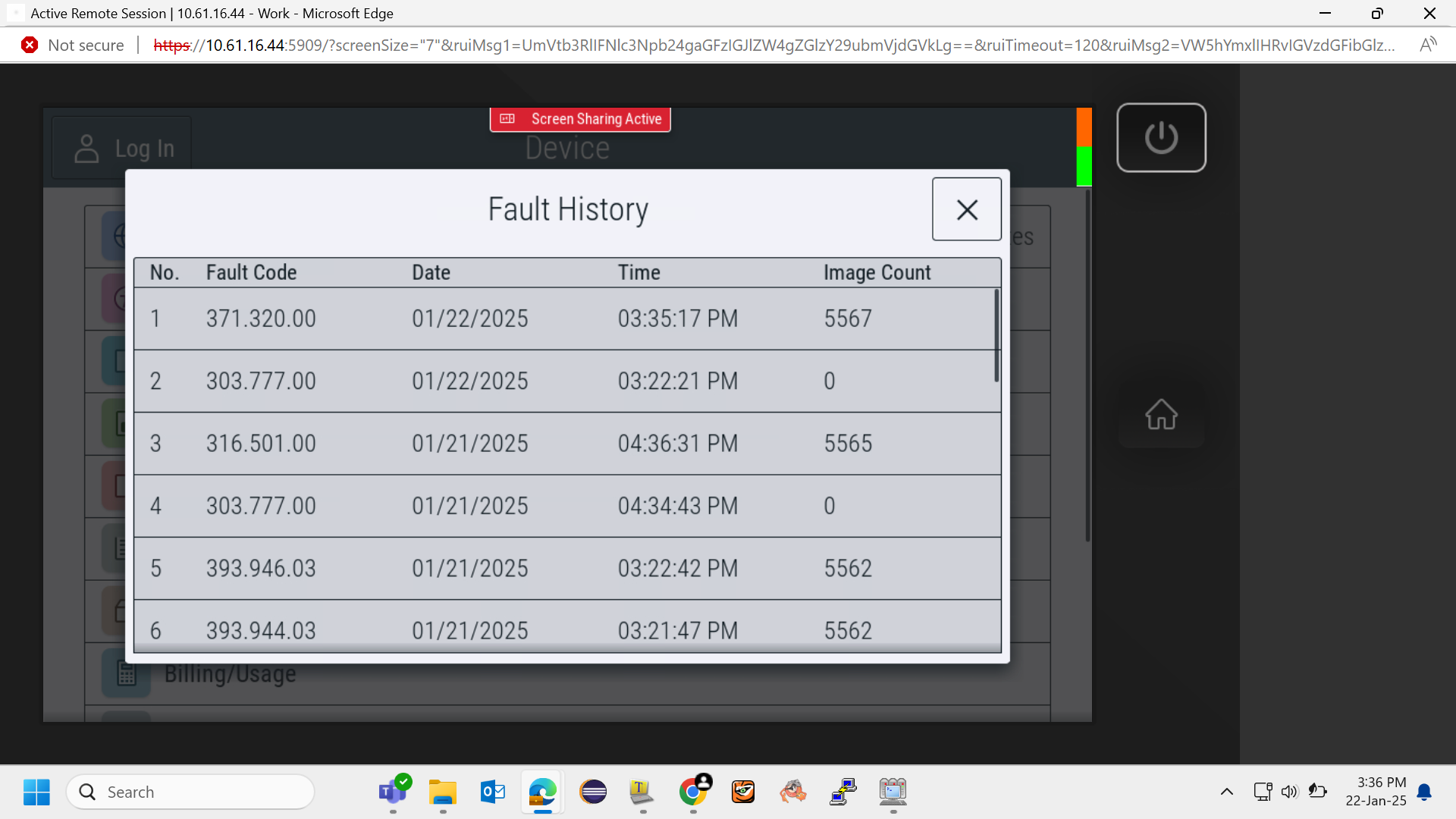Viewport: 1456px width, 819px height.
Task: Tap the device power button icon
Action: (1161, 137)
